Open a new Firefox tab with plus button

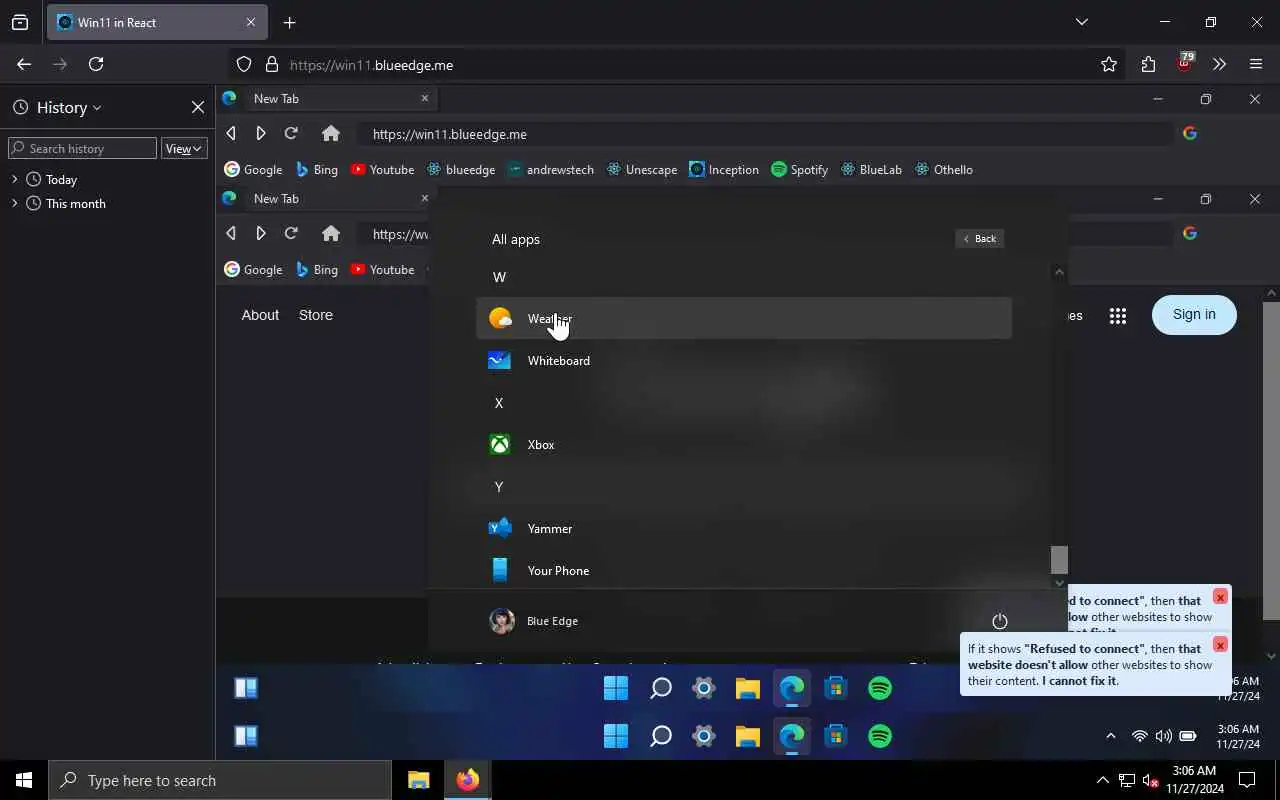tap(289, 22)
